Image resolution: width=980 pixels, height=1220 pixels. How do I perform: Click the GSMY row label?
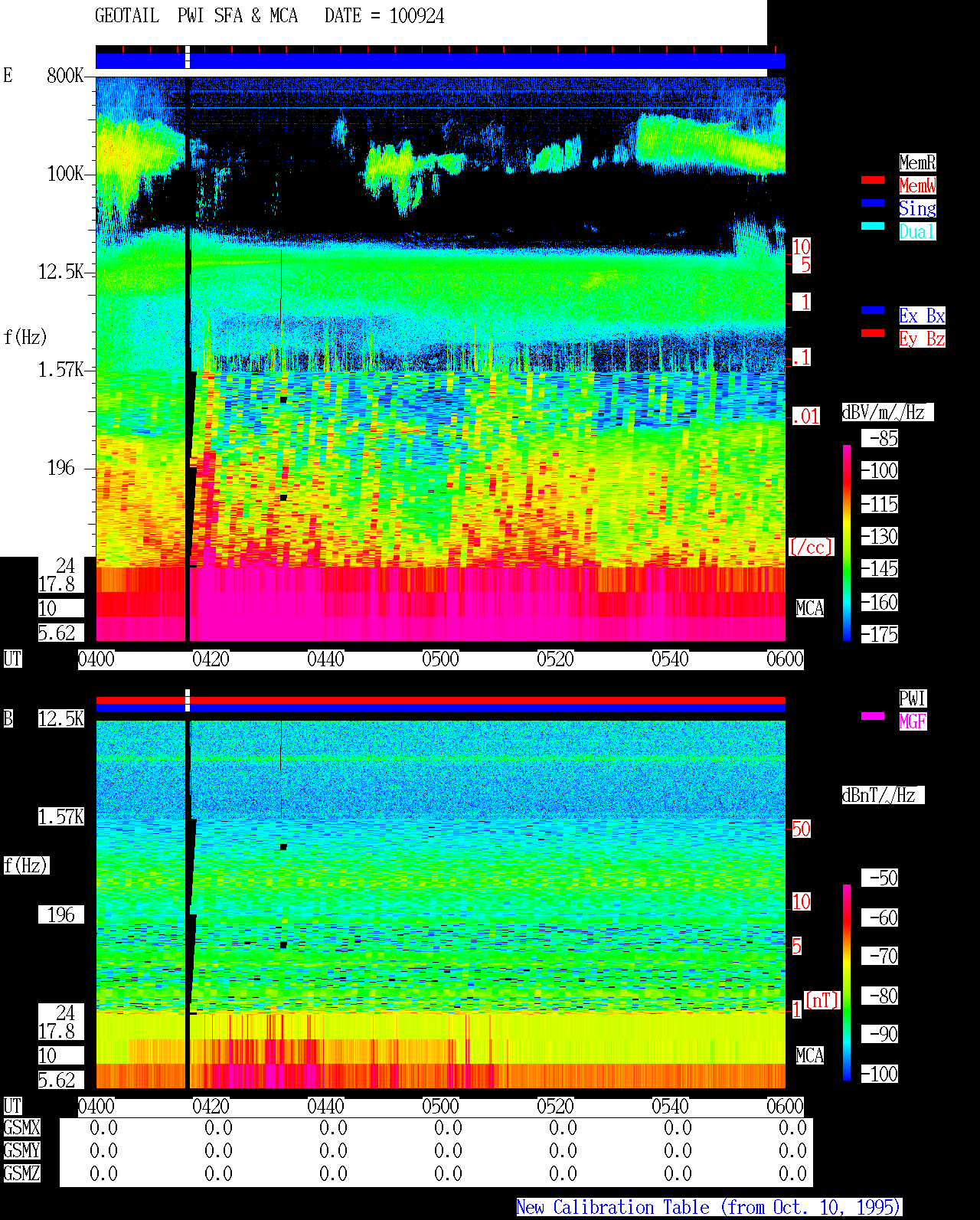(x=21, y=1150)
